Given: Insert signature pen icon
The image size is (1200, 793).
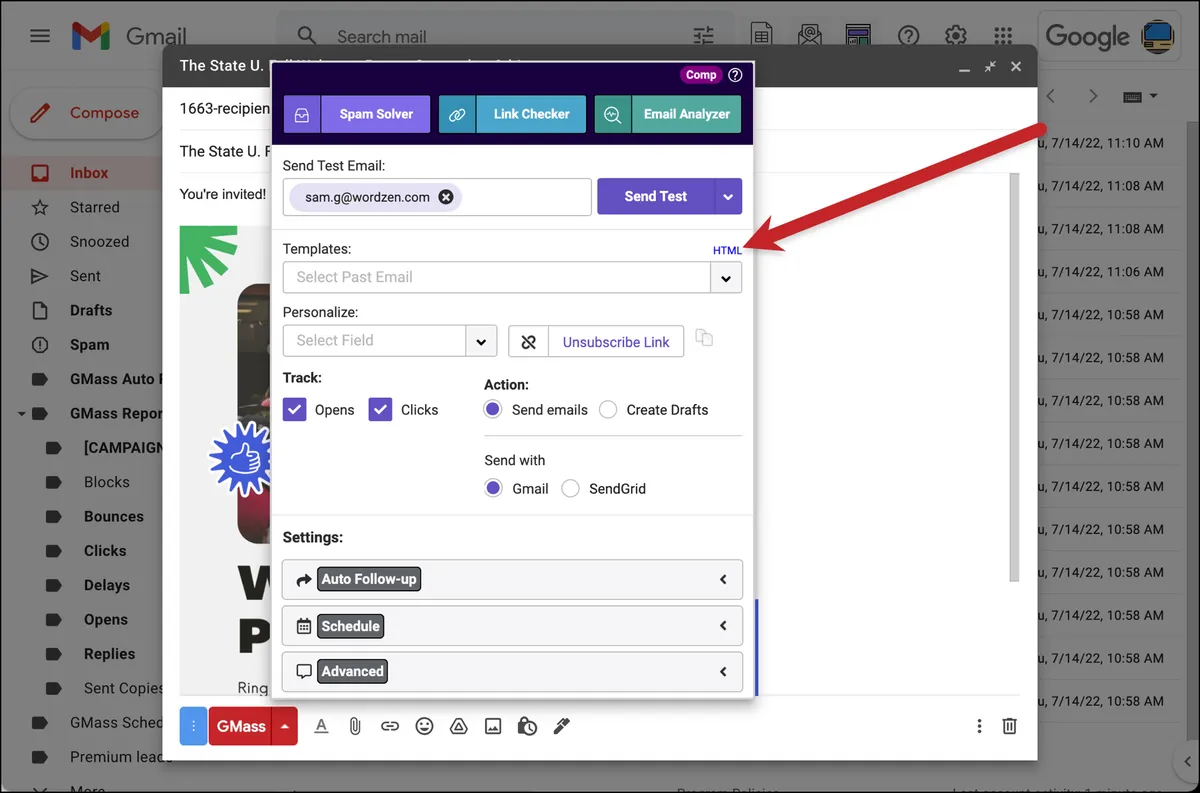Looking at the screenshot, I should point(561,726).
